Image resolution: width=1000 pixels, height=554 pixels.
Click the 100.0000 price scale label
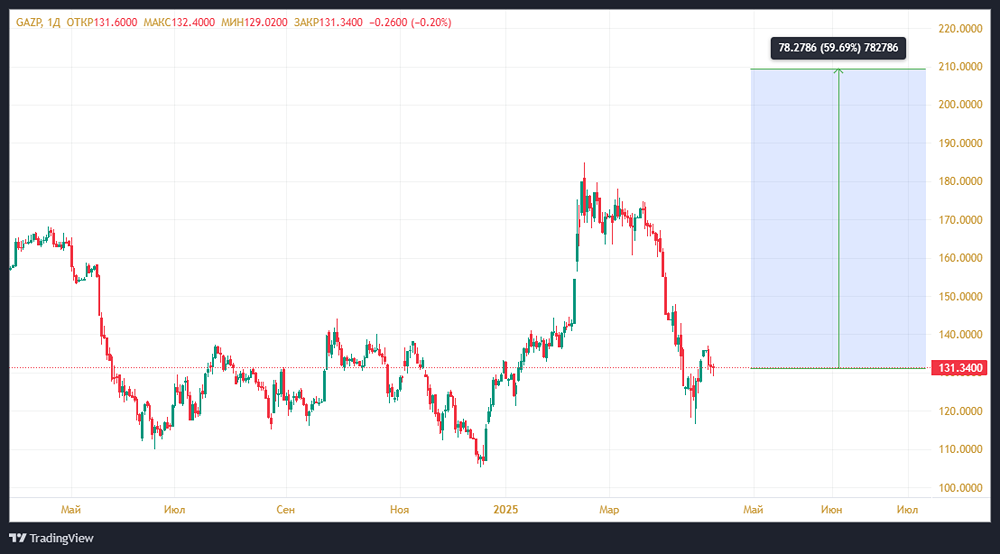click(x=960, y=488)
